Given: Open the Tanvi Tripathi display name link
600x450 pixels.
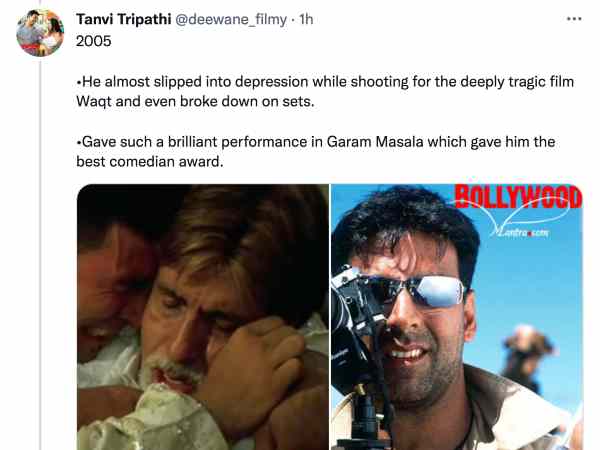Looking at the screenshot, I should pos(123,19).
